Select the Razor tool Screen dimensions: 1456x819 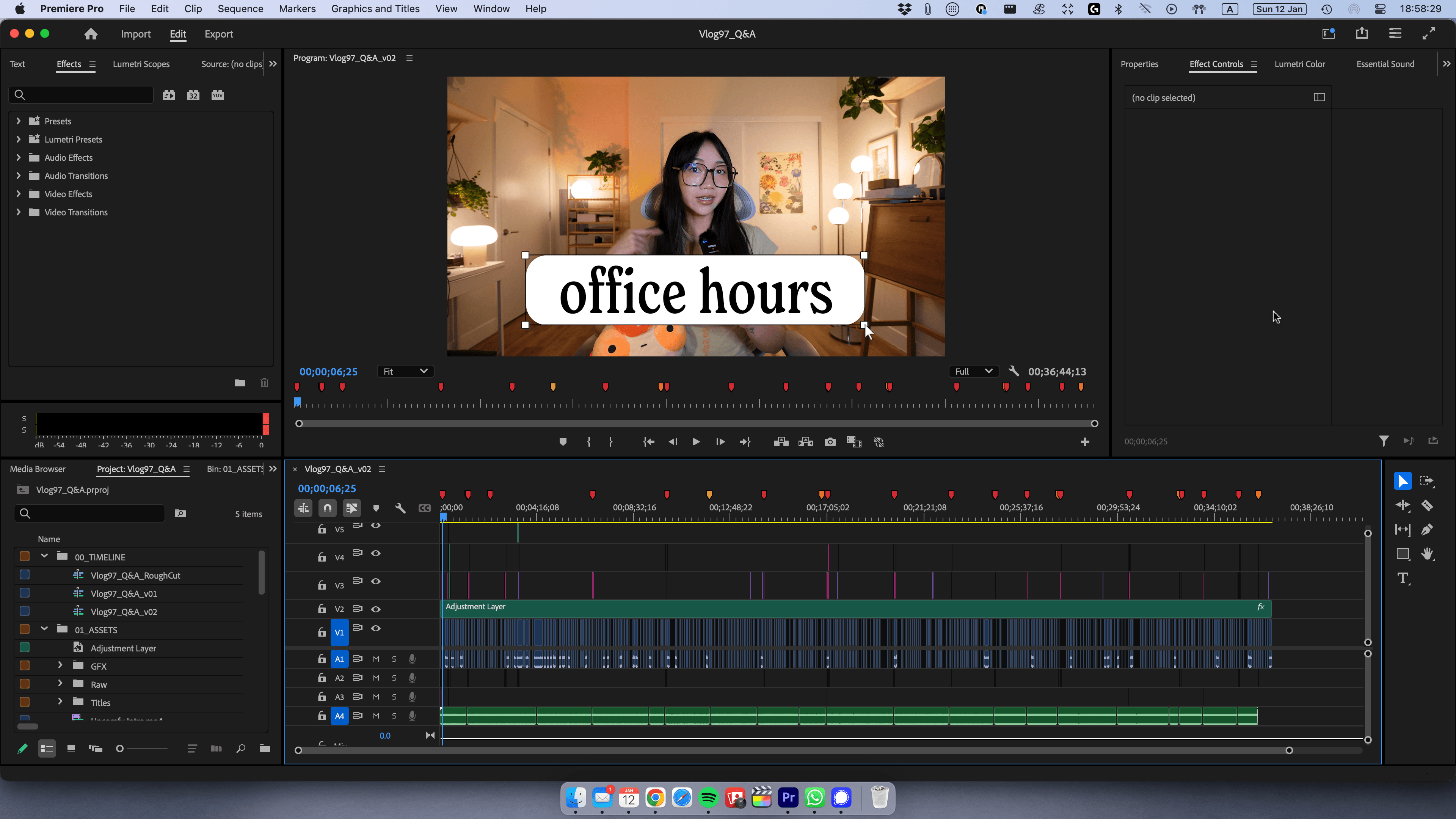(x=1426, y=505)
